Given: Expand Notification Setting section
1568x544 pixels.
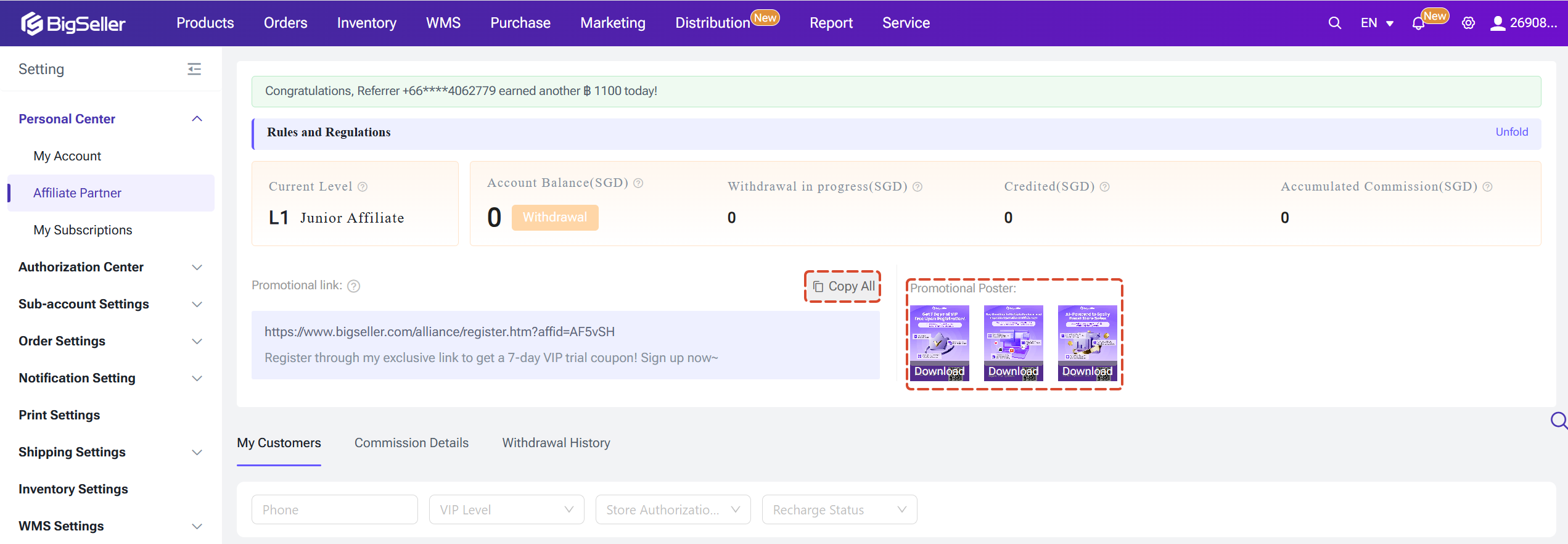Looking at the screenshot, I should click(197, 378).
